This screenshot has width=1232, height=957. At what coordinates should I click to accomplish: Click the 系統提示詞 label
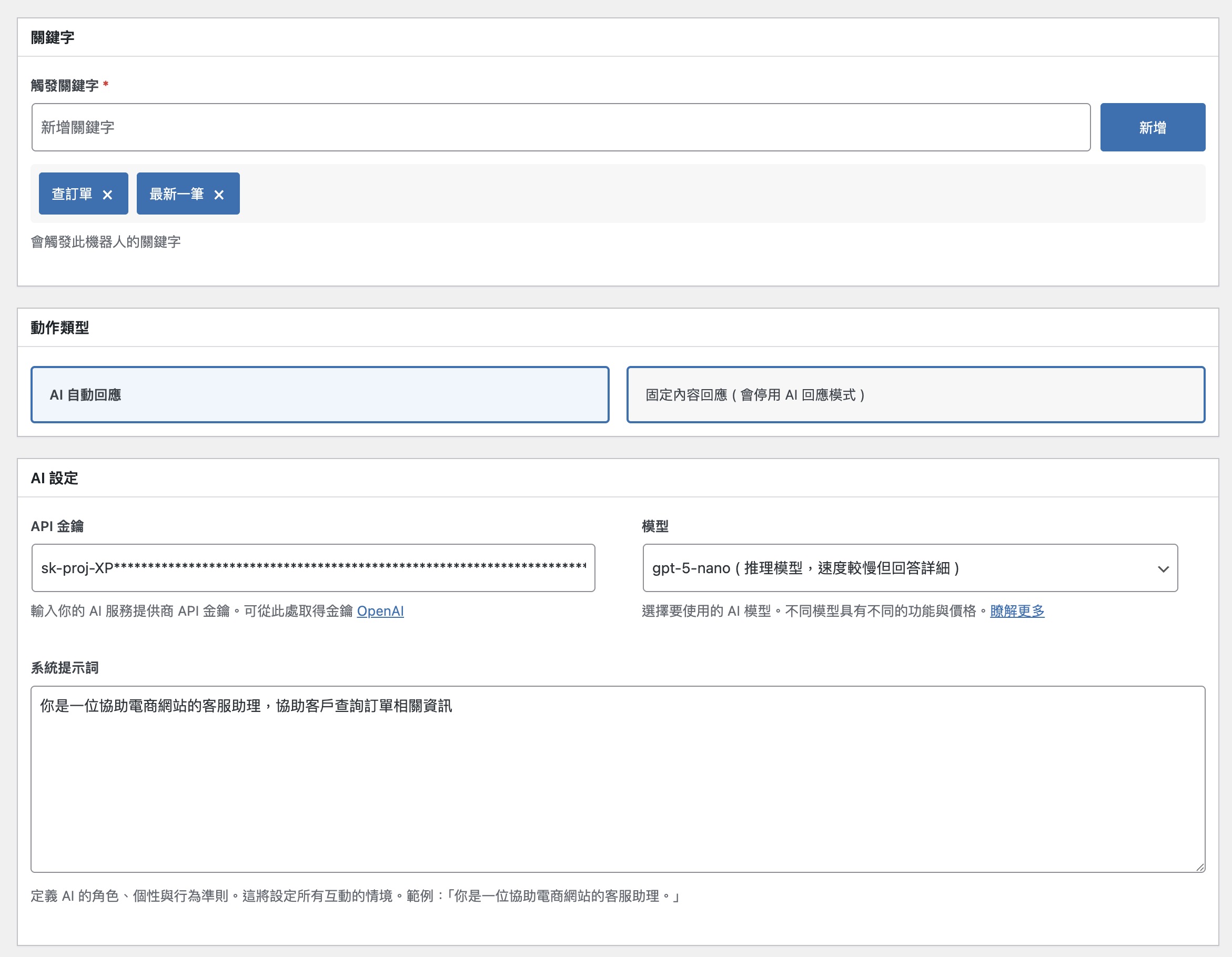click(64, 668)
